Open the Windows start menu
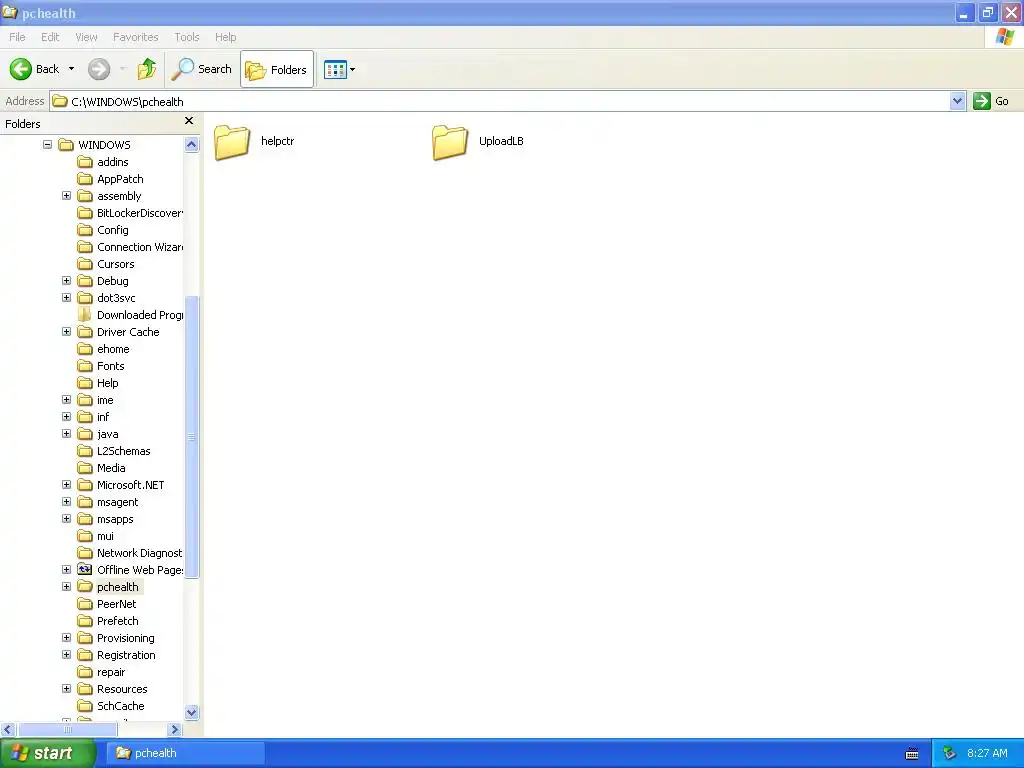Viewport: 1024px width, 768px height. tap(48, 753)
